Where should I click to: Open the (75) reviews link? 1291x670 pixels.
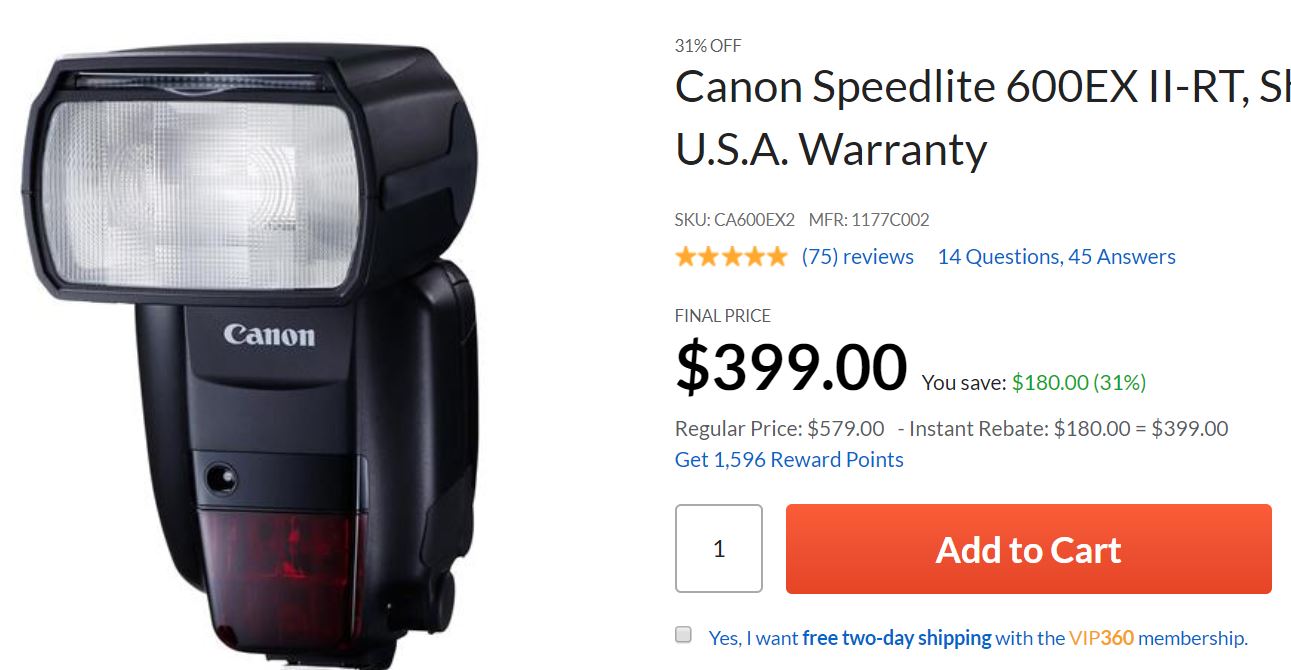(857, 257)
